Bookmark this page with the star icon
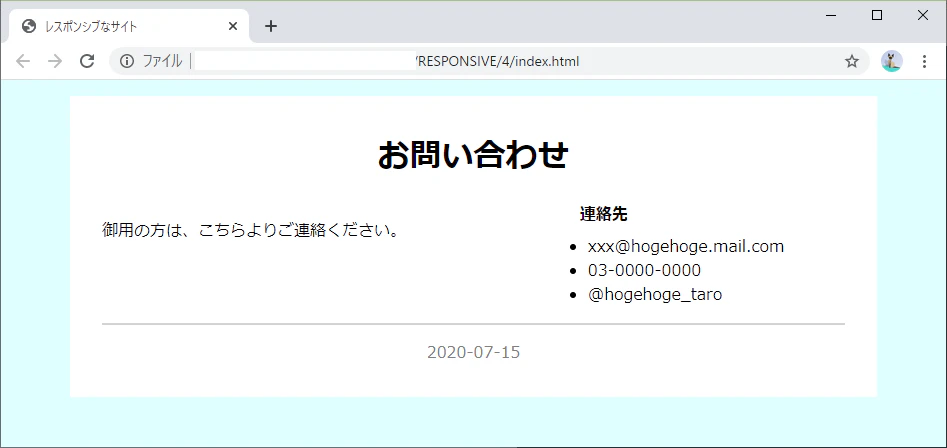Viewport: 947px width, 448px height. 852,61
